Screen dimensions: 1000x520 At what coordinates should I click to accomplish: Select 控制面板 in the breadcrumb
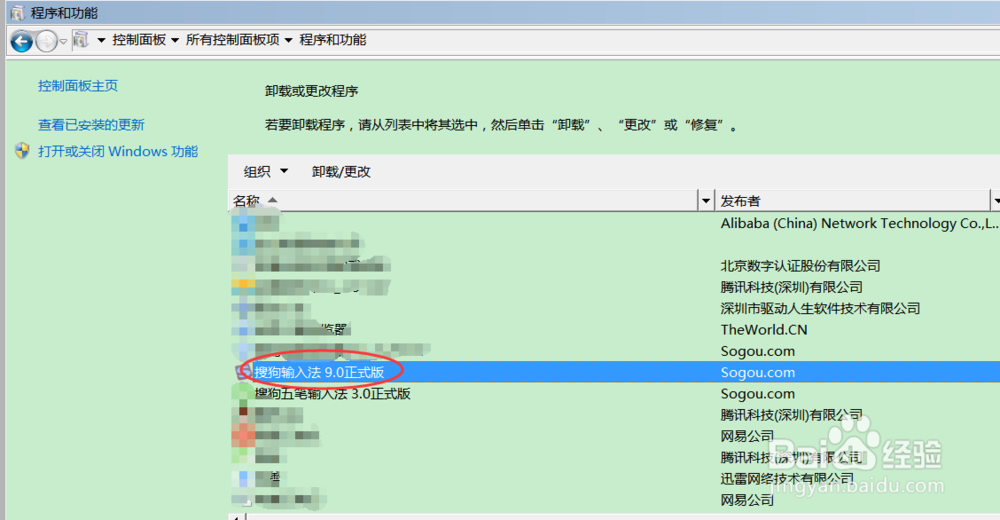[139, 40]
